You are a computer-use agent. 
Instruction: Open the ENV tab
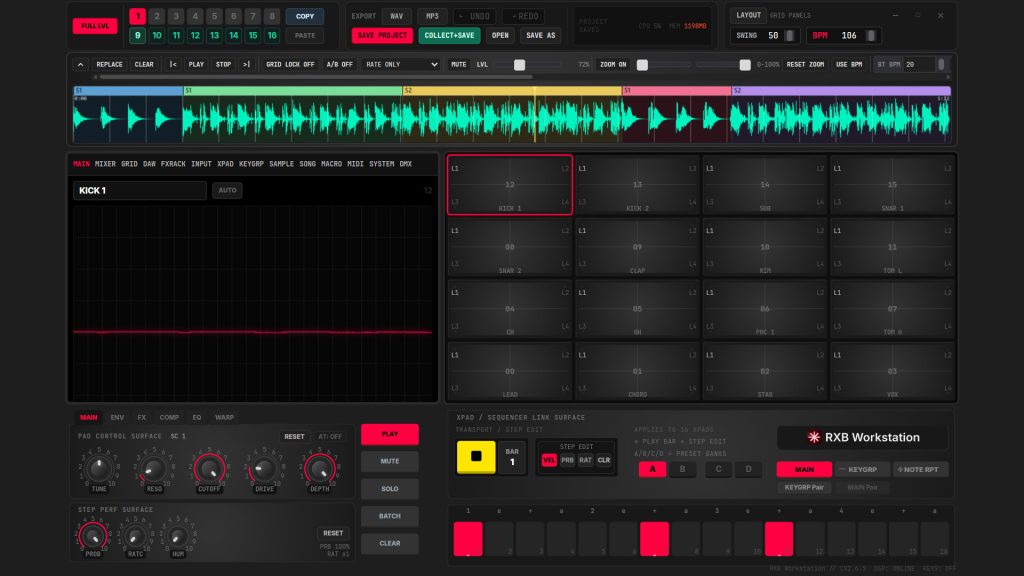[117, 417]
